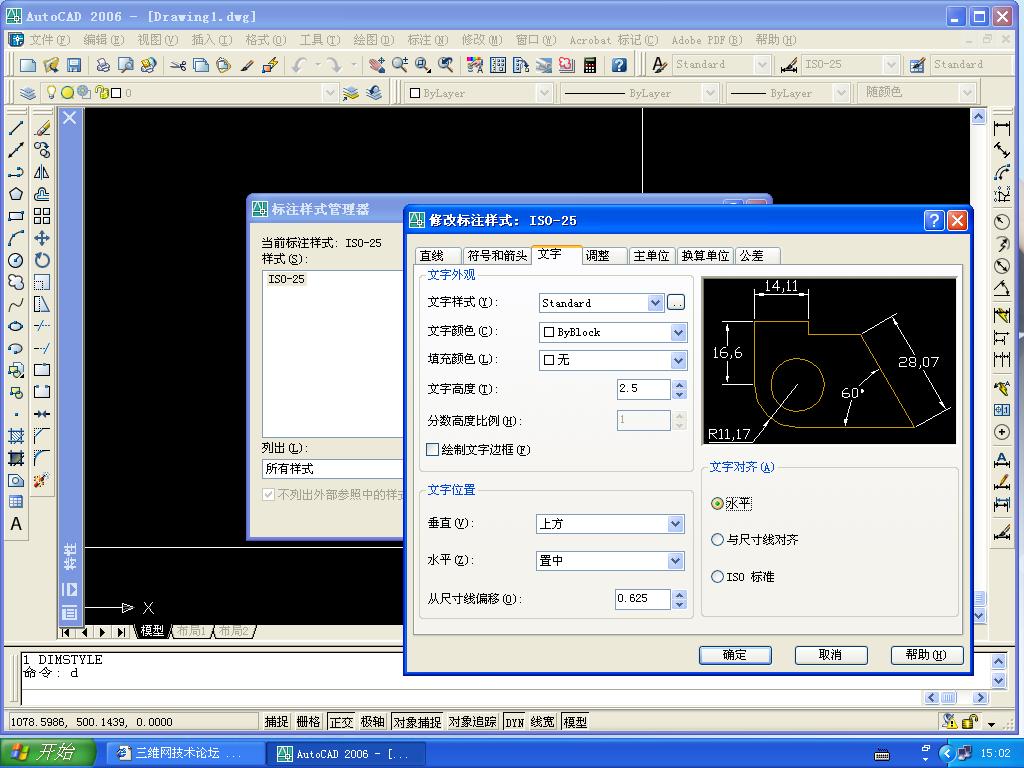This screenshot has height=768, width=1024.
Task: Switch to the 符号和箭头 tab
Action: pos(497,255)
